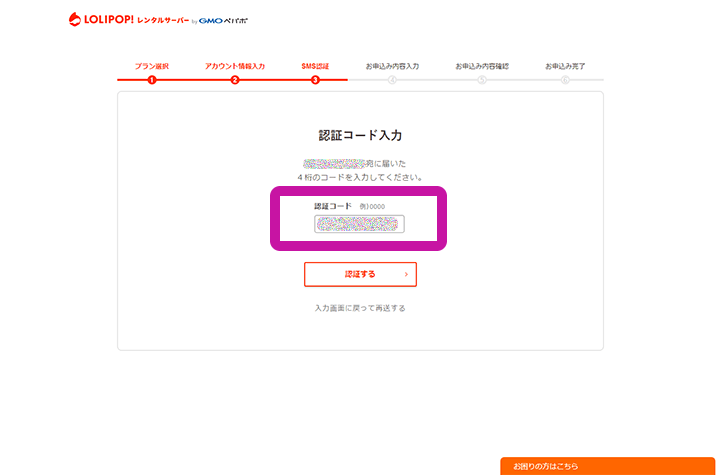Select the greyed step 6 circle
Screen dimensions: 720x475
point(565,80)
